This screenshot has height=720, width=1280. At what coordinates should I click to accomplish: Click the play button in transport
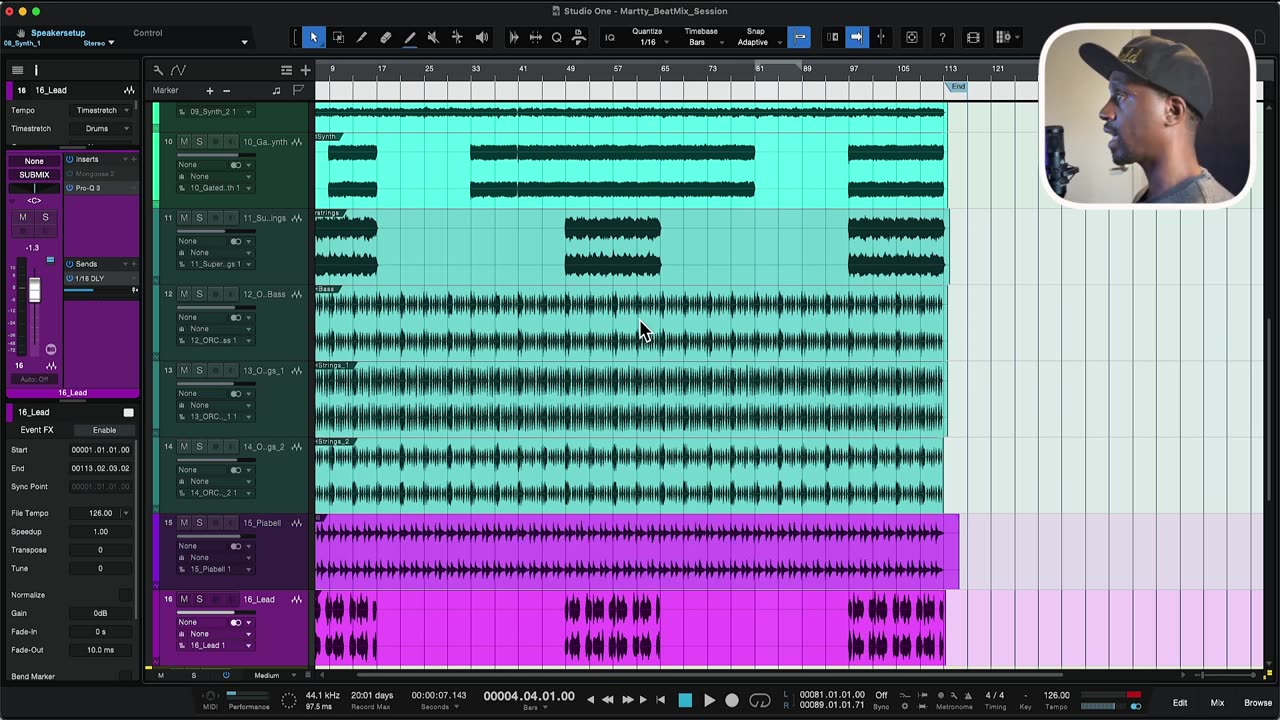click(x=709, y=700)
